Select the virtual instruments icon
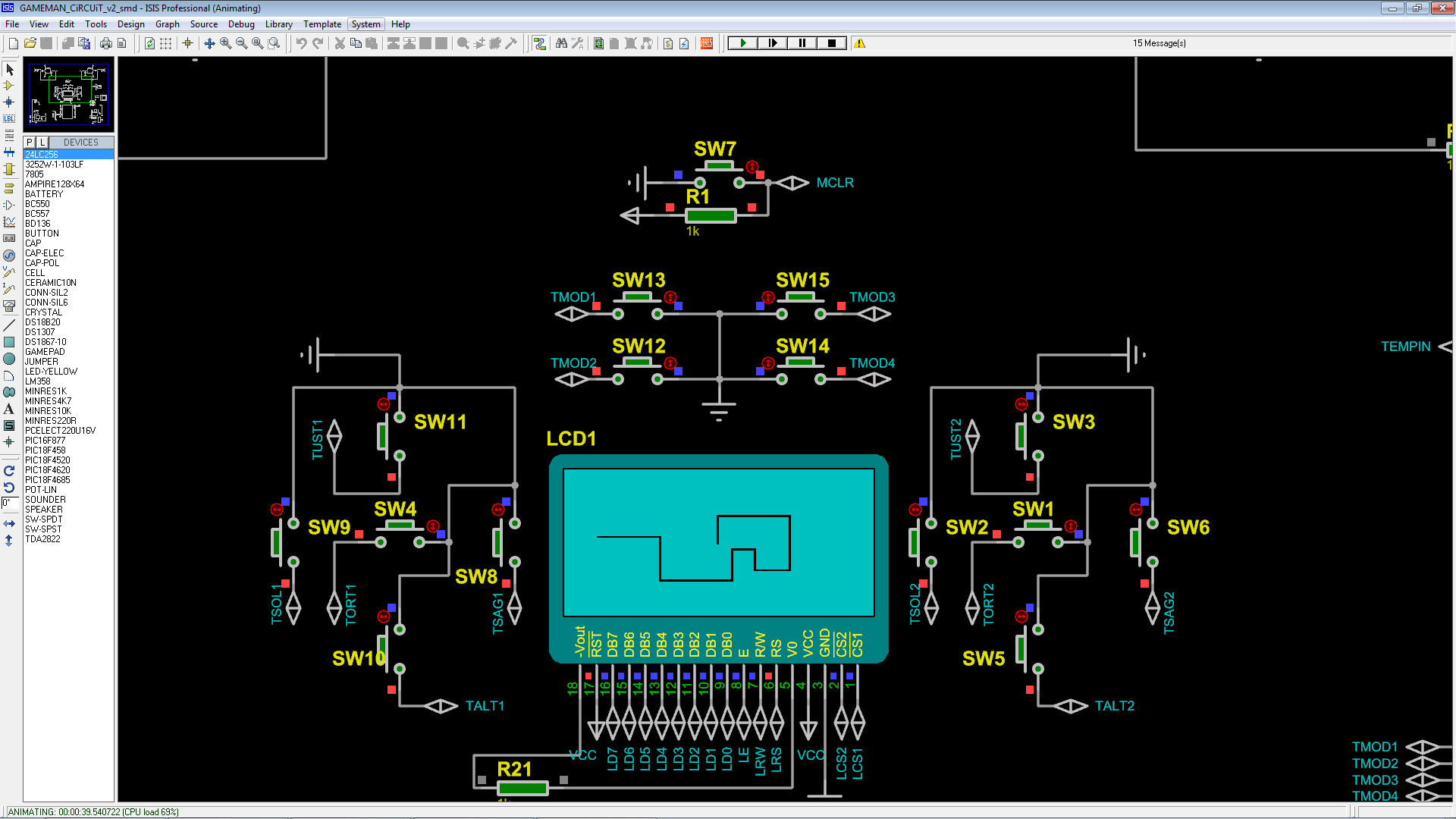This screenshot has height=819, width=1456. 9,306
